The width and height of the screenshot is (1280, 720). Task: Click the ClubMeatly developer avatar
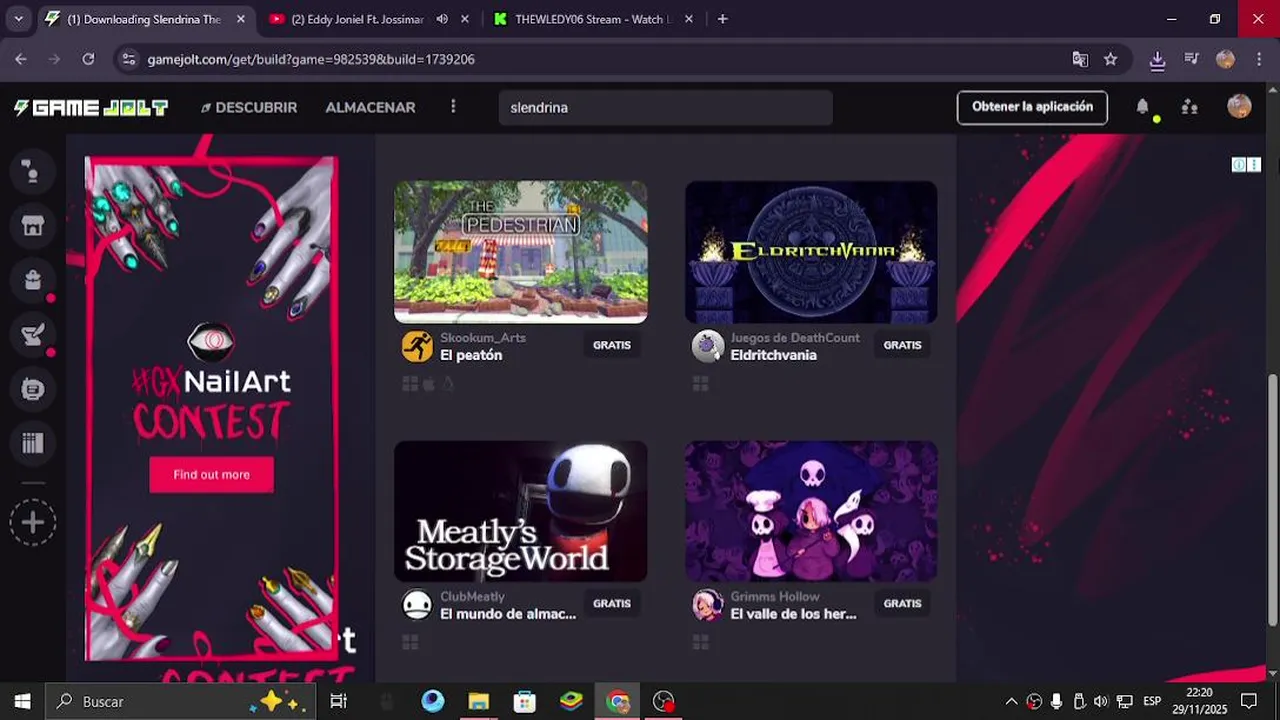point(417,605)
